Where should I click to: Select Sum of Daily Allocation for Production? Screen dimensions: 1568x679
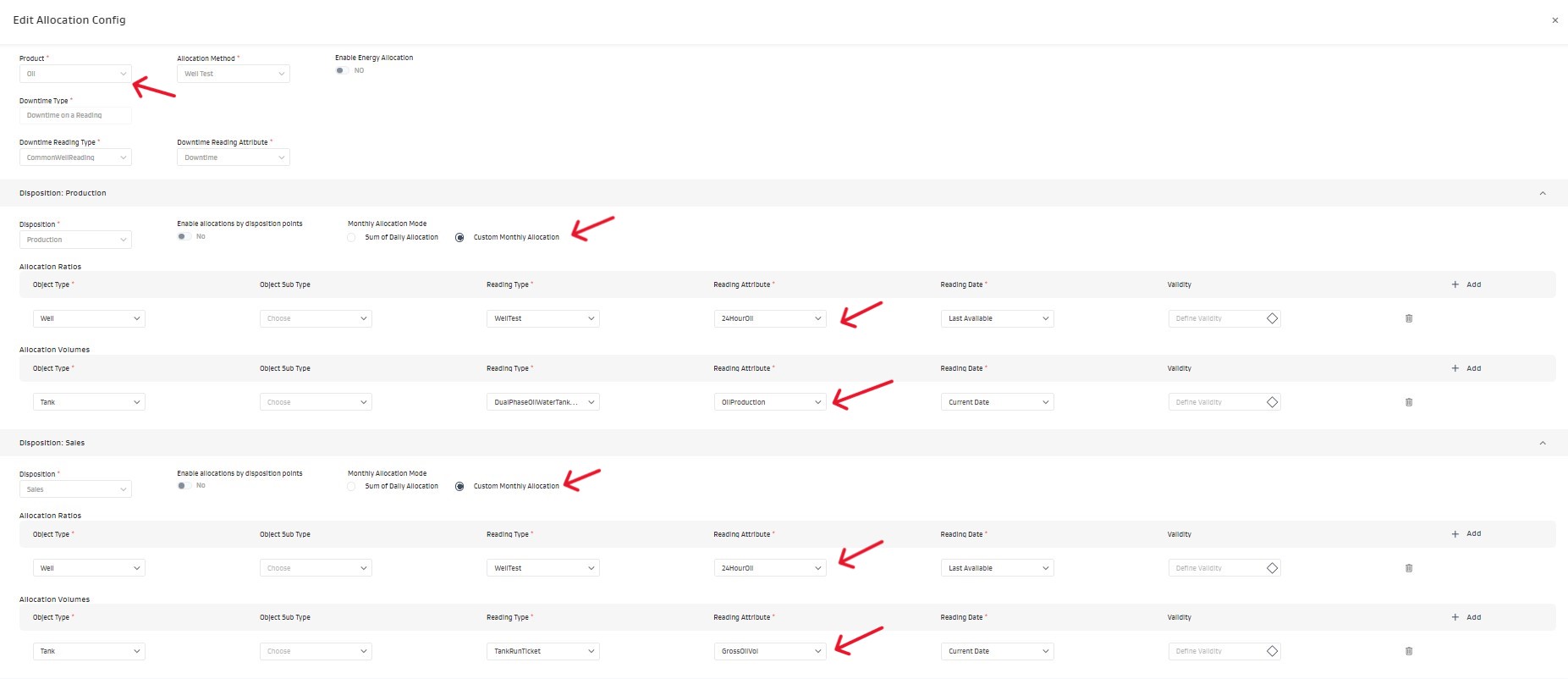click(x=352, y=238)
